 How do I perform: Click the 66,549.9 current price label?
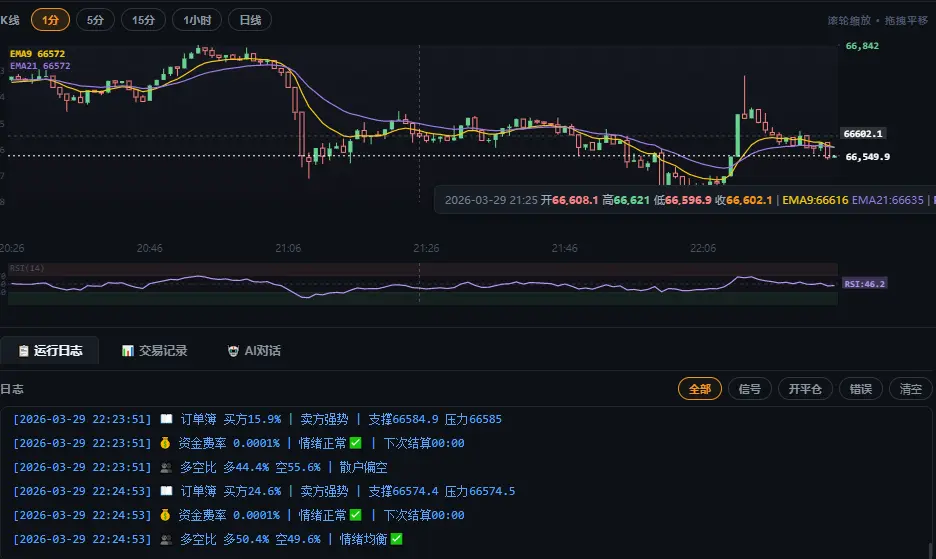(867, 156)
